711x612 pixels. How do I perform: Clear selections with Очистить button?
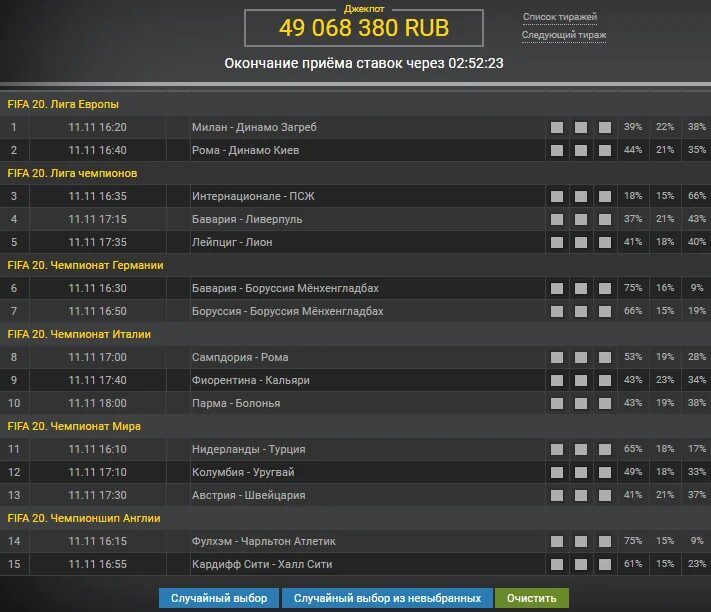click(531, 598)
